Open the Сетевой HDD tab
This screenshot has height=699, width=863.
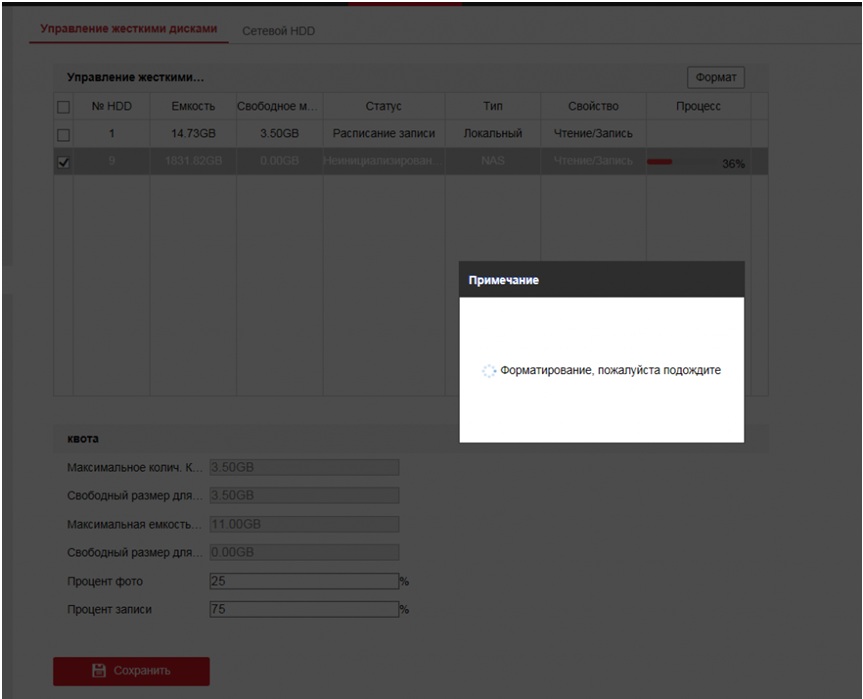click(278, 31)
